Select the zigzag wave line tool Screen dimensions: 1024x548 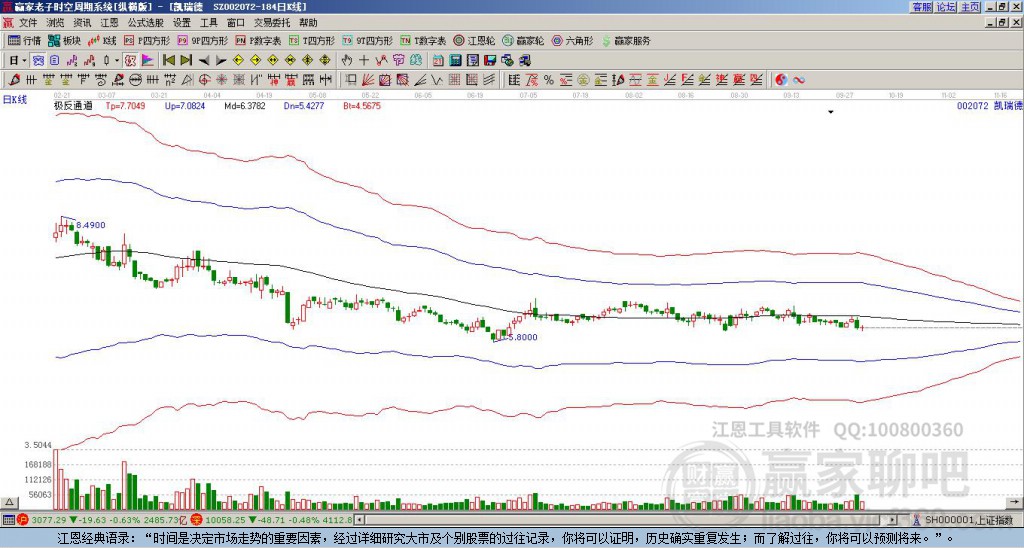click(436, 80)
